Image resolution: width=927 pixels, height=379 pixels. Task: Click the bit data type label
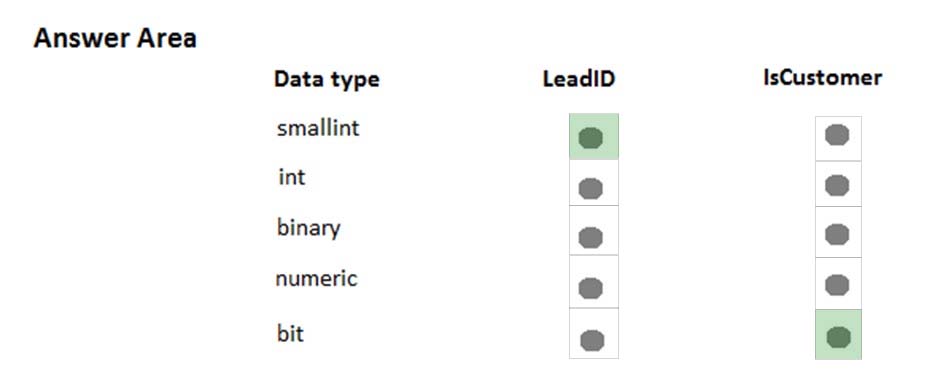pyautogui.click(x=290, y=333)
